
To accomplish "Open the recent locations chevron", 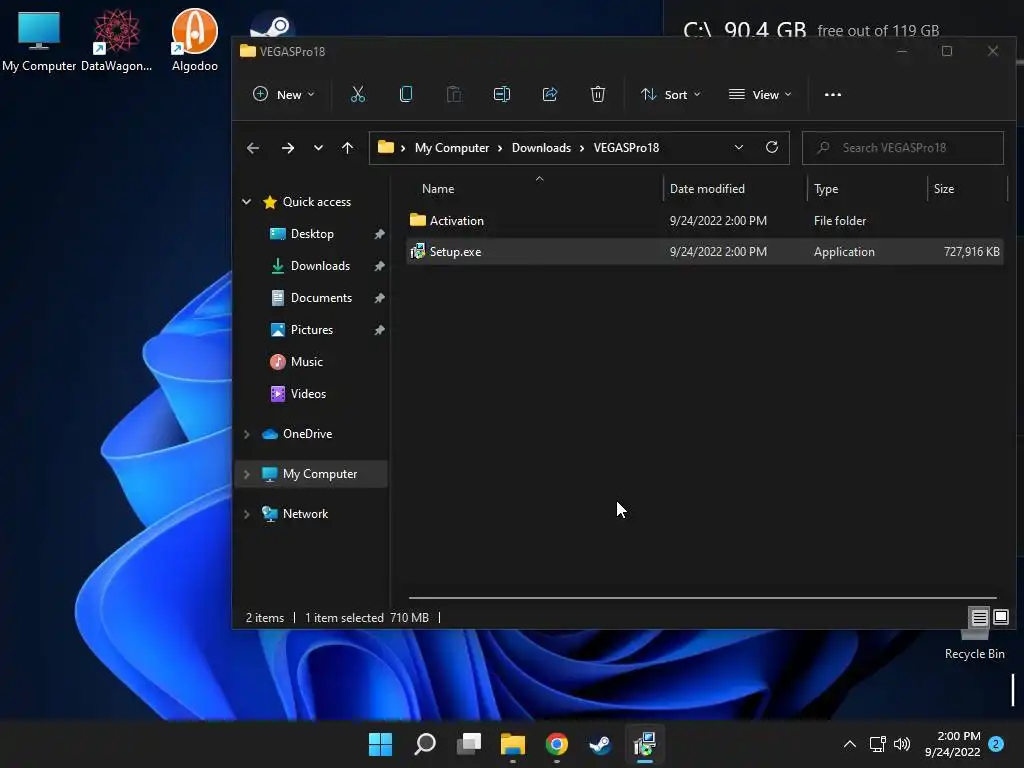I will coord(318,148).
